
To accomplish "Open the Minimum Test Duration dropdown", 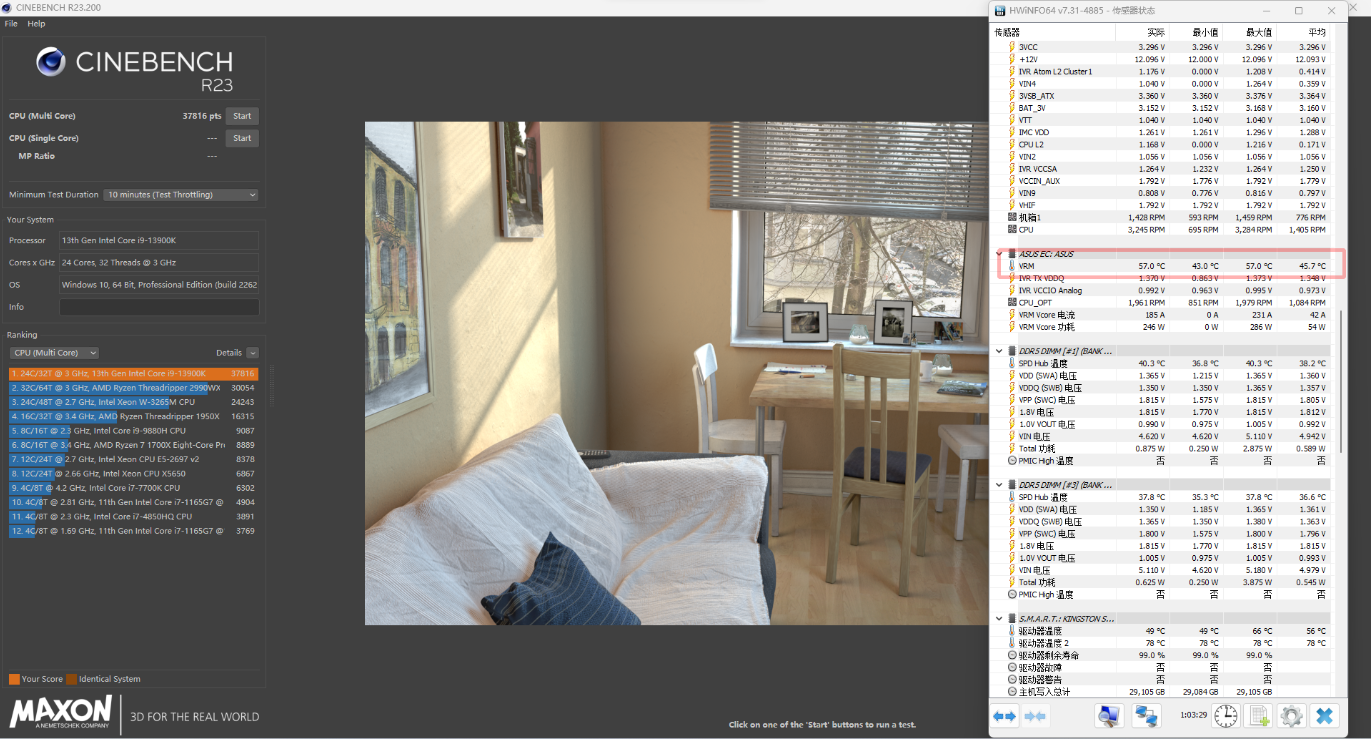I will (x=181, y=195).
